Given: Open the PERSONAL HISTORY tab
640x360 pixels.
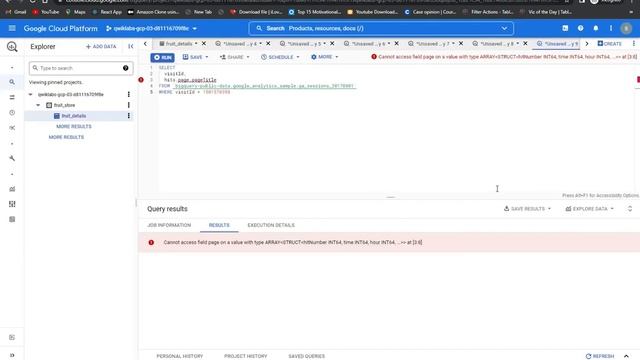Looking at the screenshot, I should pyautogui.click(x=180, y=356).
